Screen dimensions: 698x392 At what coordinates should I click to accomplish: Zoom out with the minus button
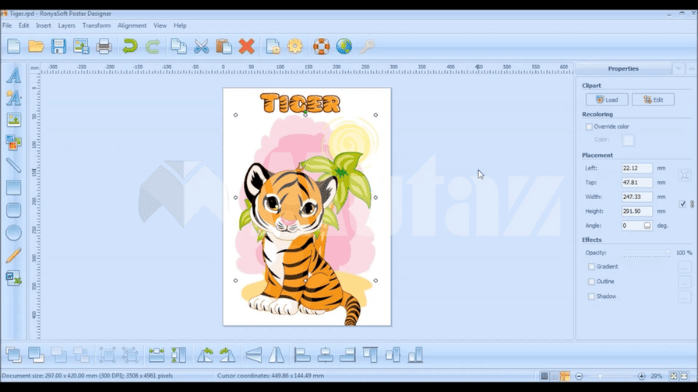pos(579,376)
